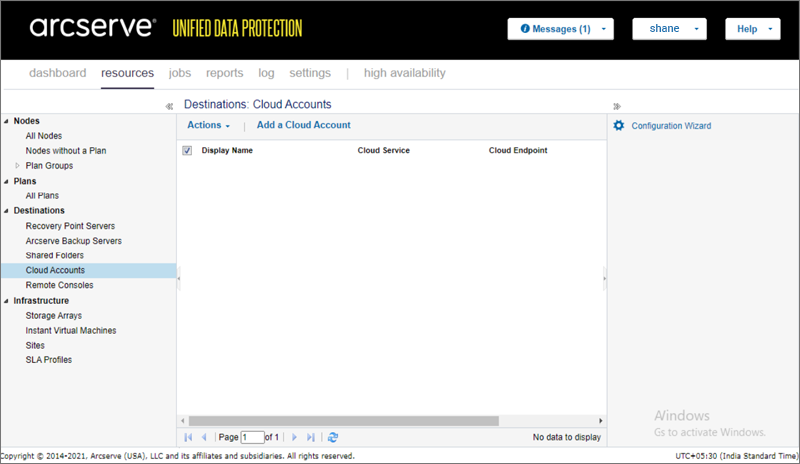Screen dimensions: 800x464
Task: Select Nodes without a Plan
Action: (66, 151)
